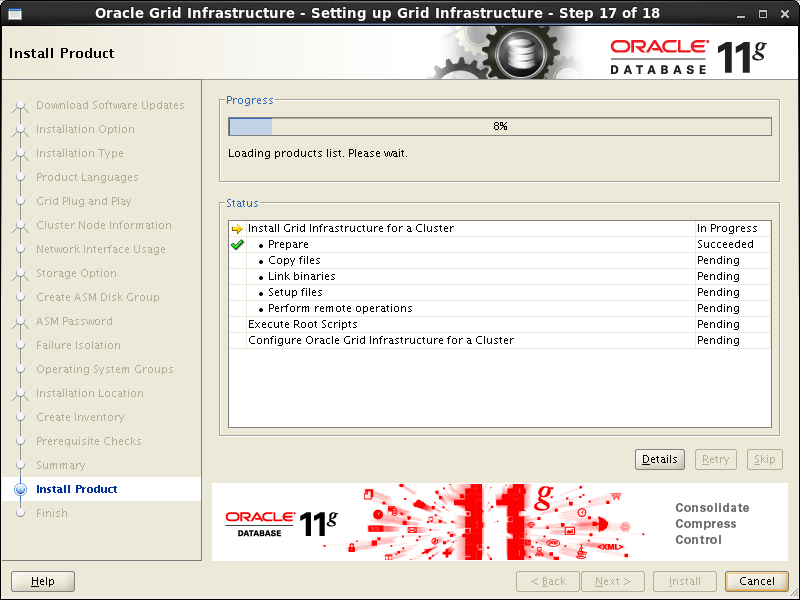This screenshot has height=600, width=800.
Task: Select the Link binaries status row
Action: 500,276
